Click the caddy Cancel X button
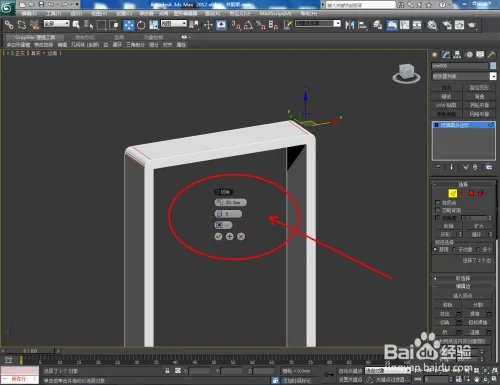Screen dimensions: 500x385 (241, 236)
